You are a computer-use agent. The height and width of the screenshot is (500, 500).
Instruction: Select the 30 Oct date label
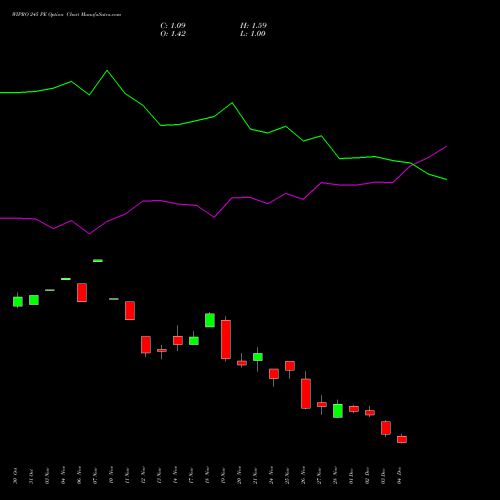[x=15, y=476]
